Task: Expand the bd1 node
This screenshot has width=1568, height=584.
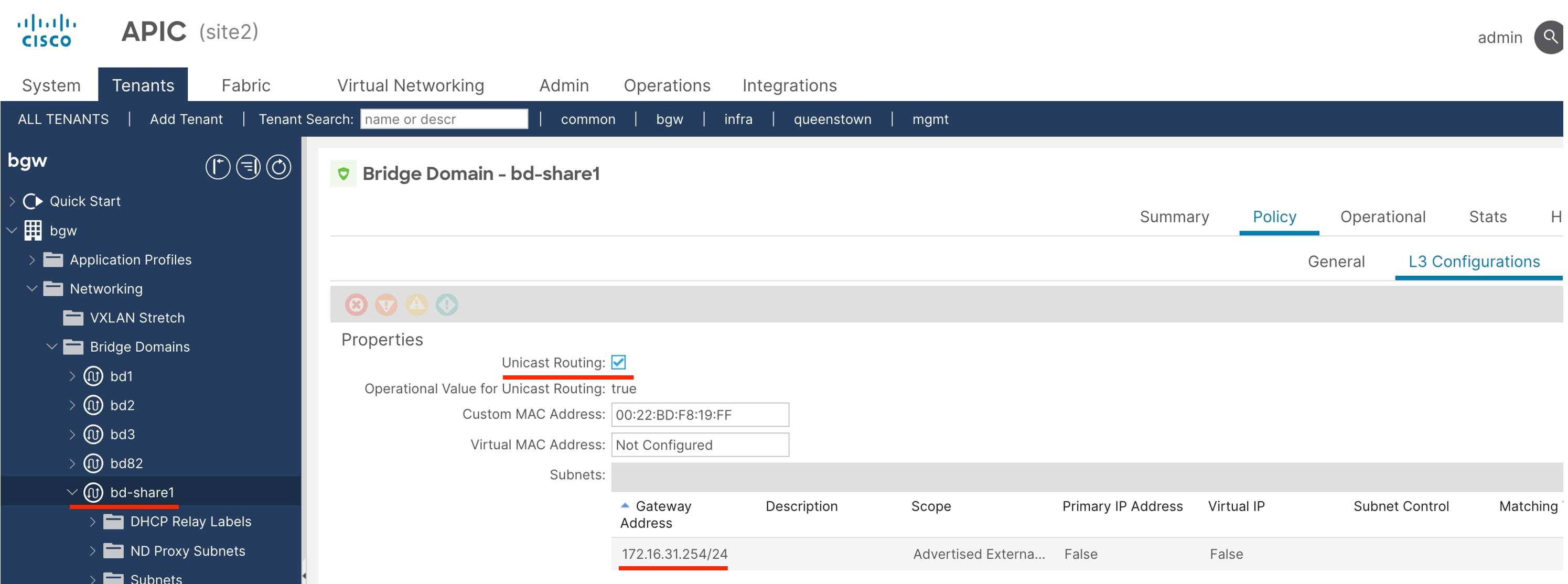Action: click(x=72, y=376)
